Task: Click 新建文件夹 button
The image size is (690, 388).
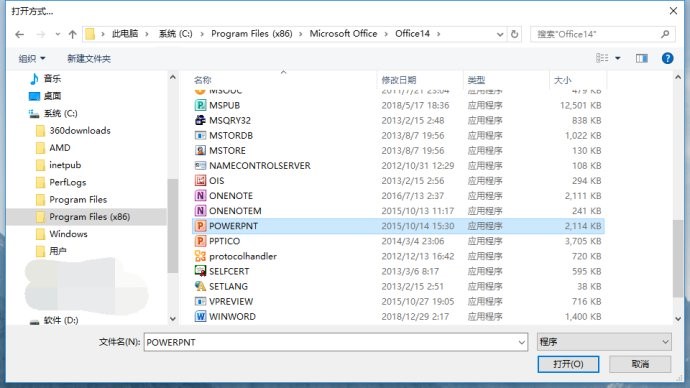Action: click(89, 59)
